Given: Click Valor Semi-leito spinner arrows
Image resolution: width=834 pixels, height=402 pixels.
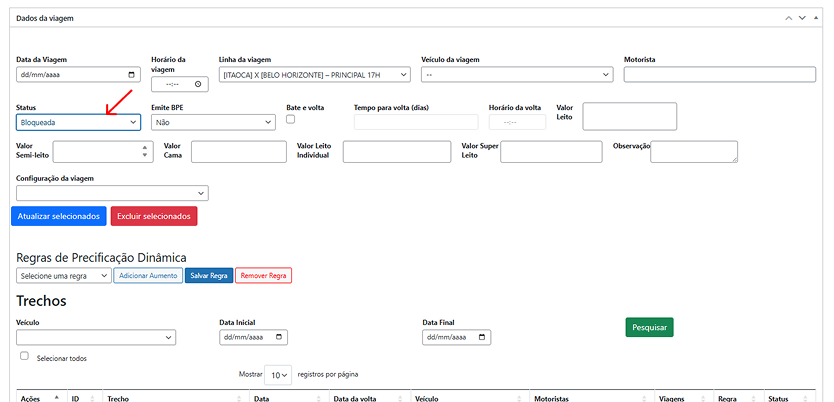Looking at the screenshot, I should tap(145, 151).
